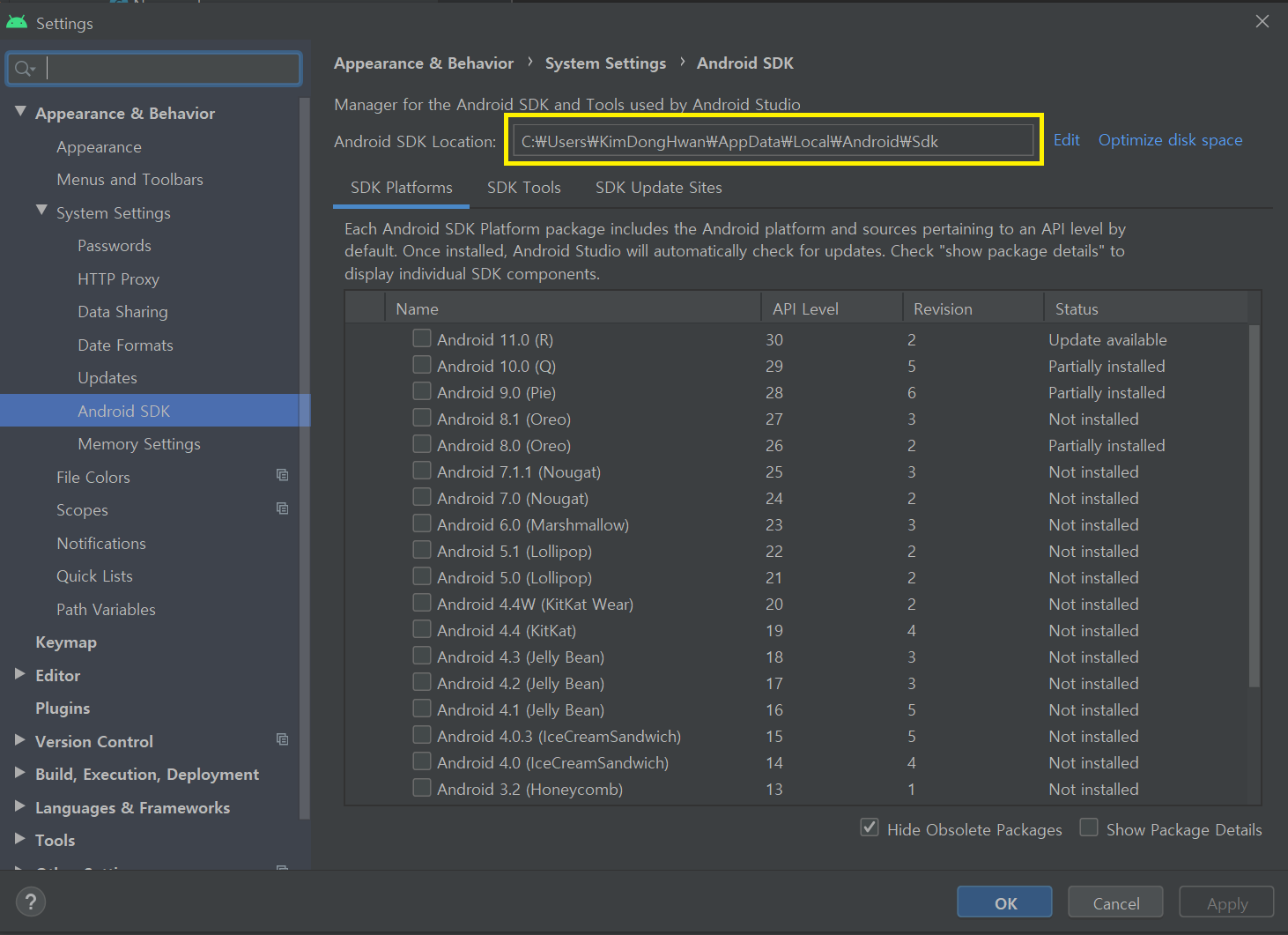This screenshot has height=935, width=1288.
Task: Collapse the System Settings tree node
Action: coord(41,211)
